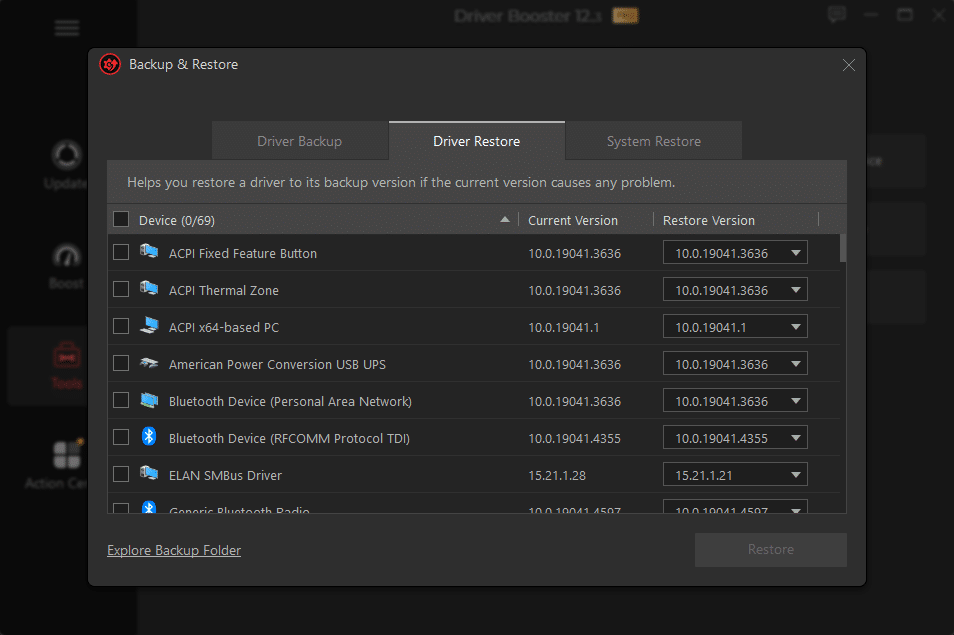Check the ACPI x64-based PC row

point(121,326)
